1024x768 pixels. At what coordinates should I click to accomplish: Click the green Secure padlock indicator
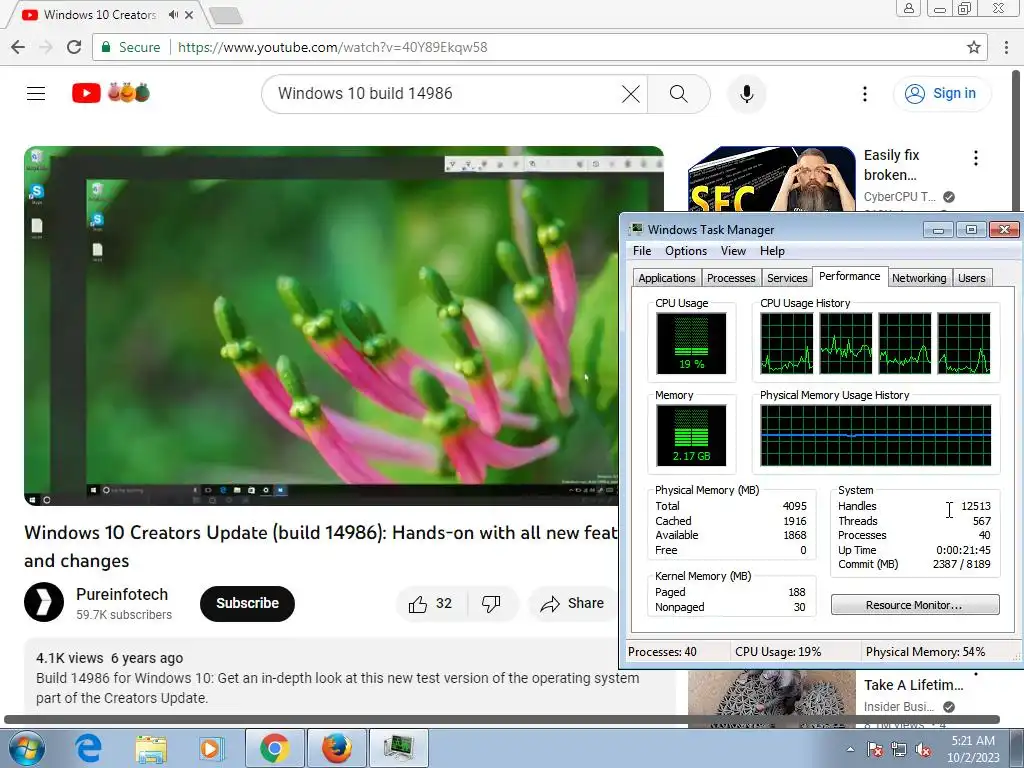[131, 47]
